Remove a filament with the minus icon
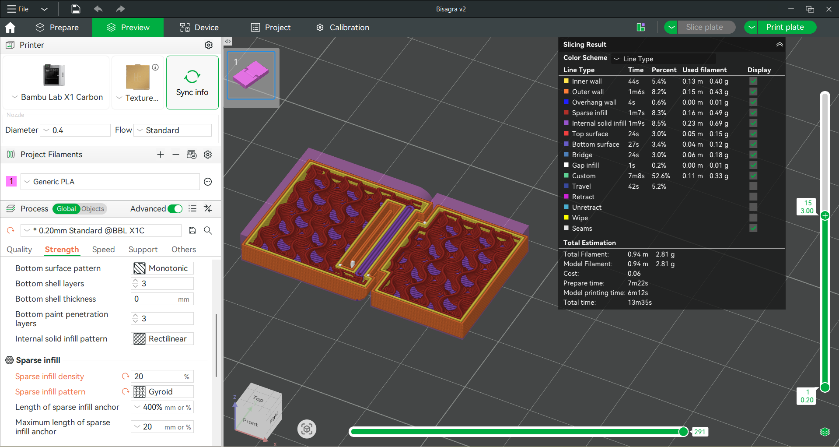The width and height of the screenshot is (839, 447). point(176,154)
